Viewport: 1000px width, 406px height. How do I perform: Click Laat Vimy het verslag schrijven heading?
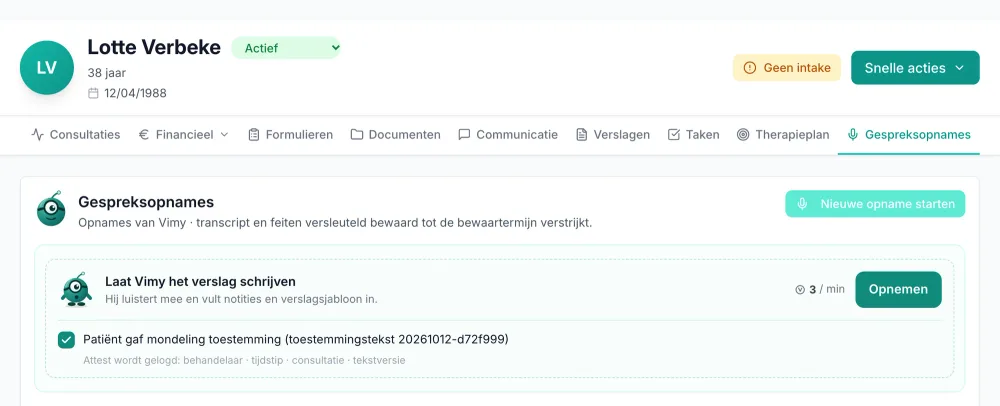click(x=200, y=282)
